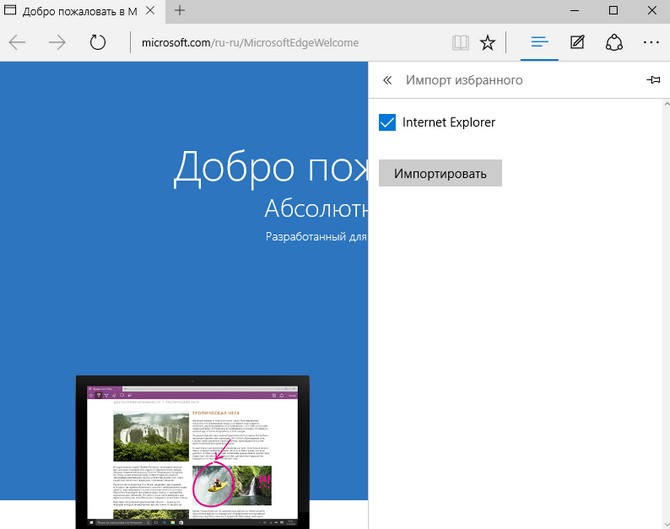Click the forward navigation arrow

pos(57,43)
